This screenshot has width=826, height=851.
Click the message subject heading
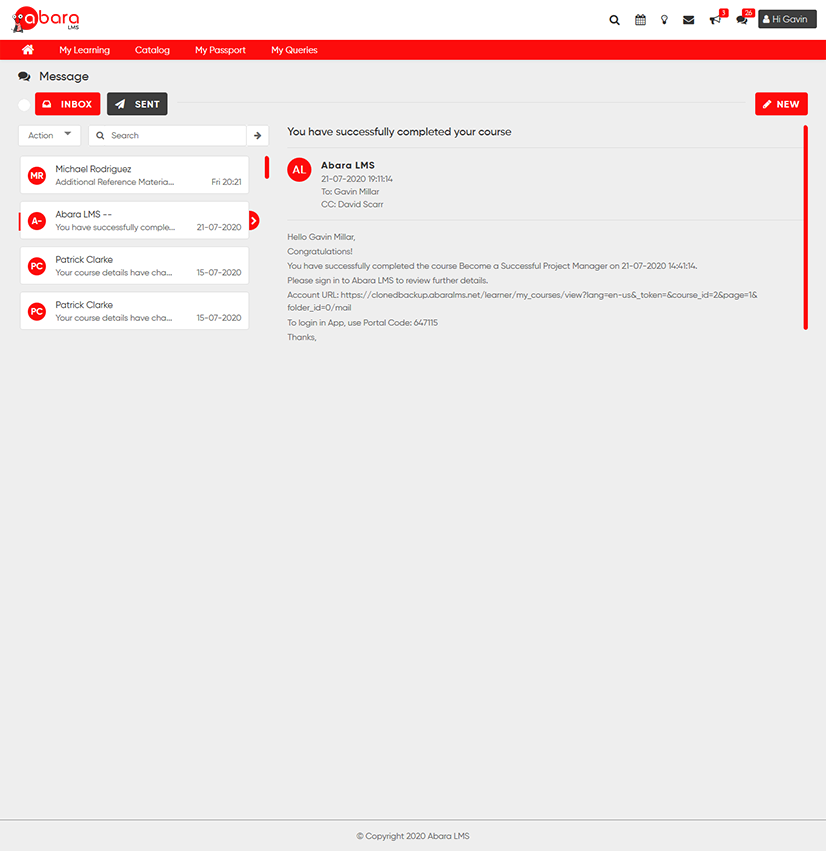399,132
